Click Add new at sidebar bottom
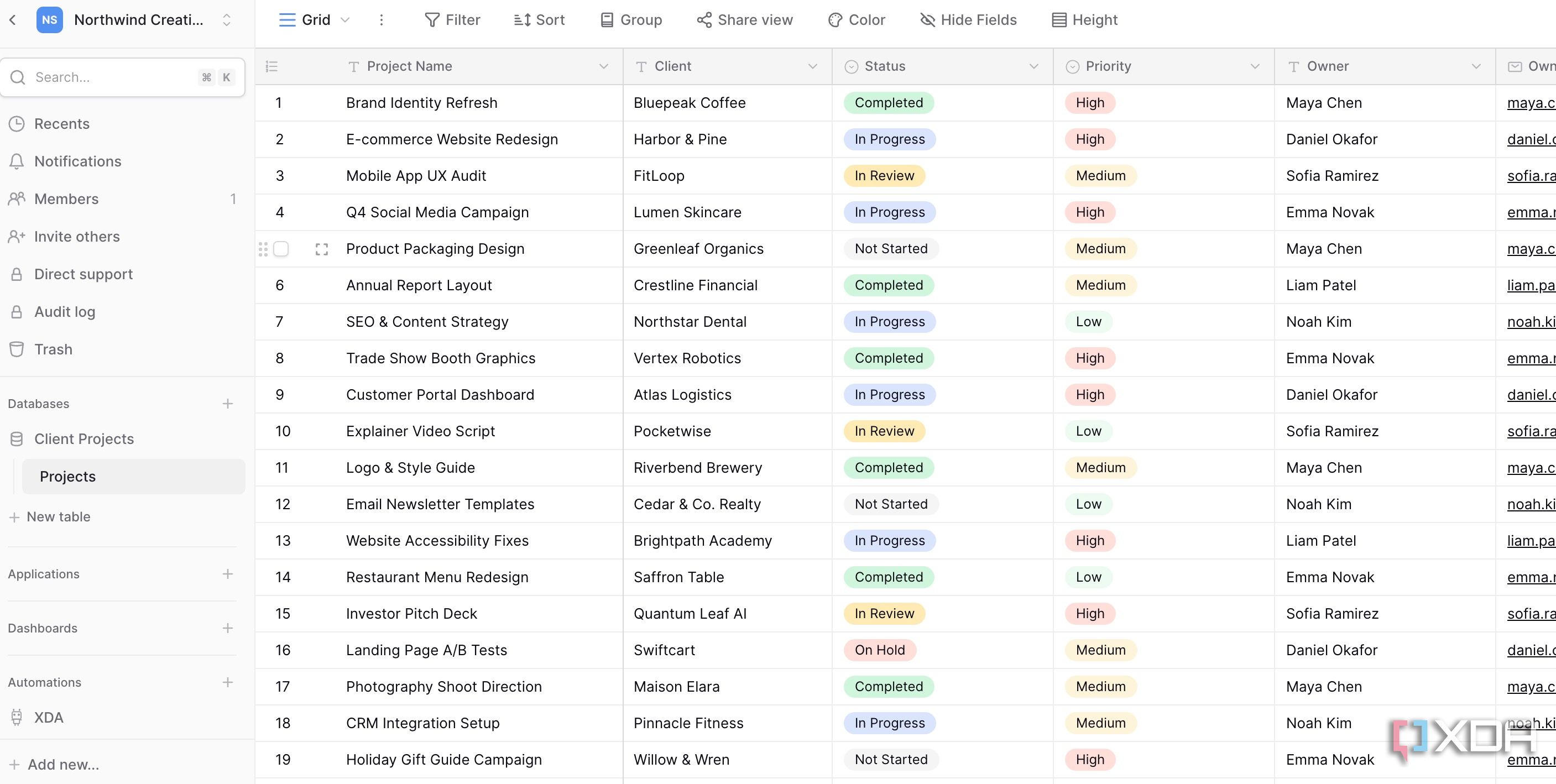The height and width of the screenshot is (784, 1556). pyautogui.click(x=54, y=765)
